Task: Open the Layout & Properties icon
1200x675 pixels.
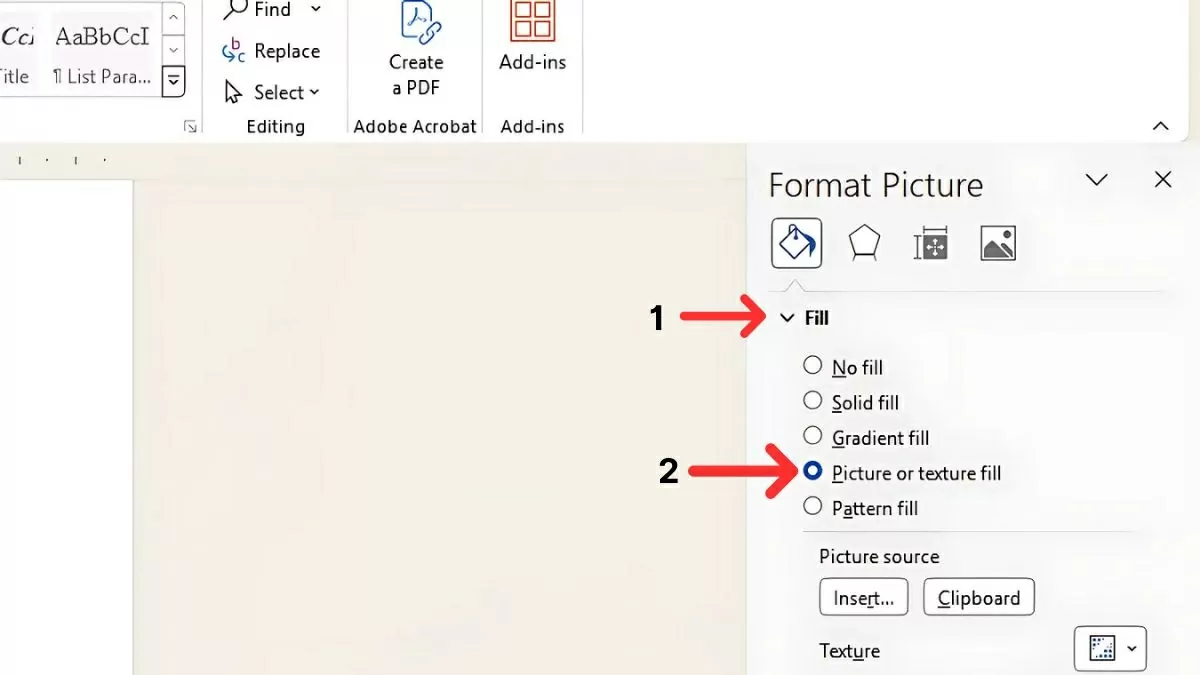Action: (x=930, y=243)
